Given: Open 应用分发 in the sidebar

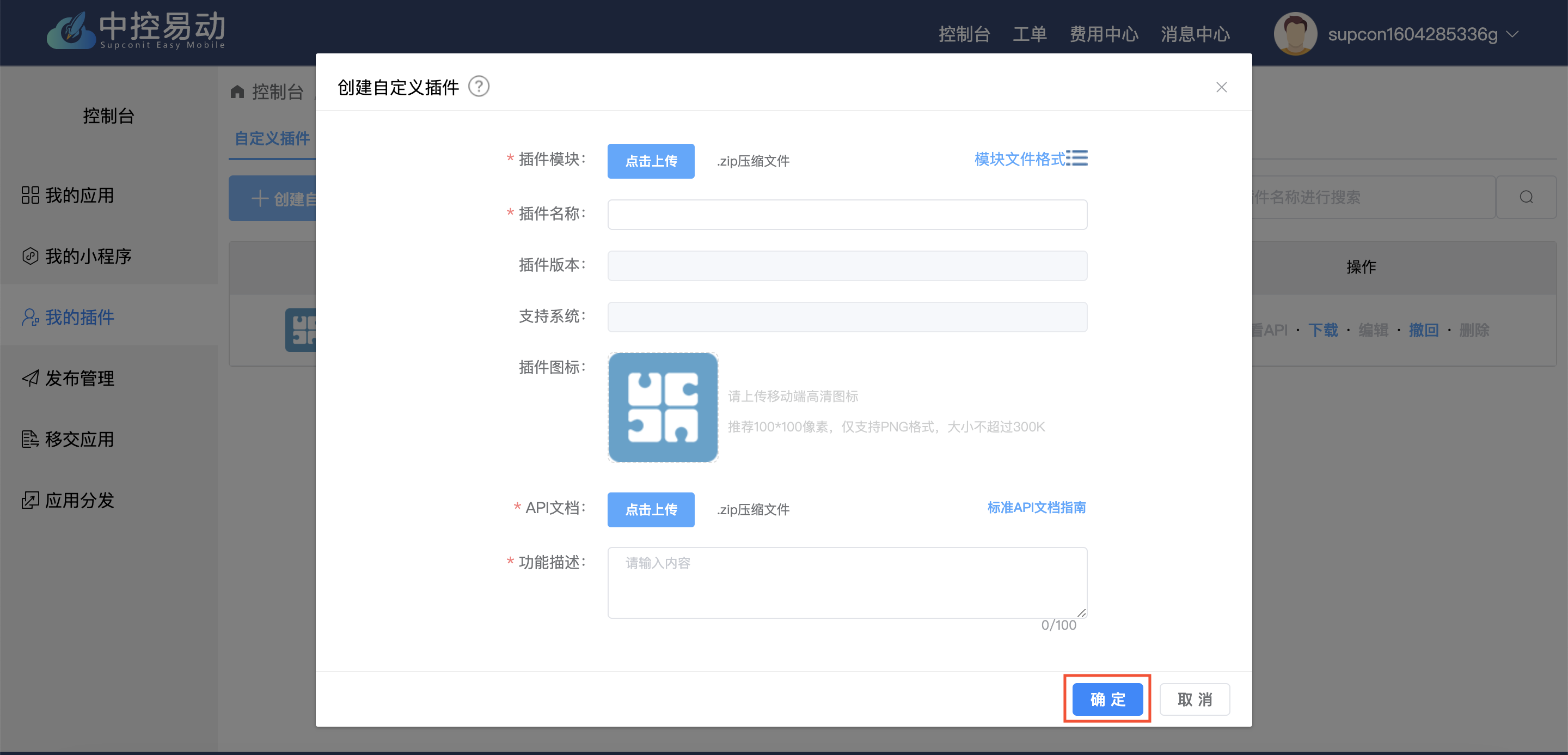Looking at the screenshot, I should pos(79,500).
